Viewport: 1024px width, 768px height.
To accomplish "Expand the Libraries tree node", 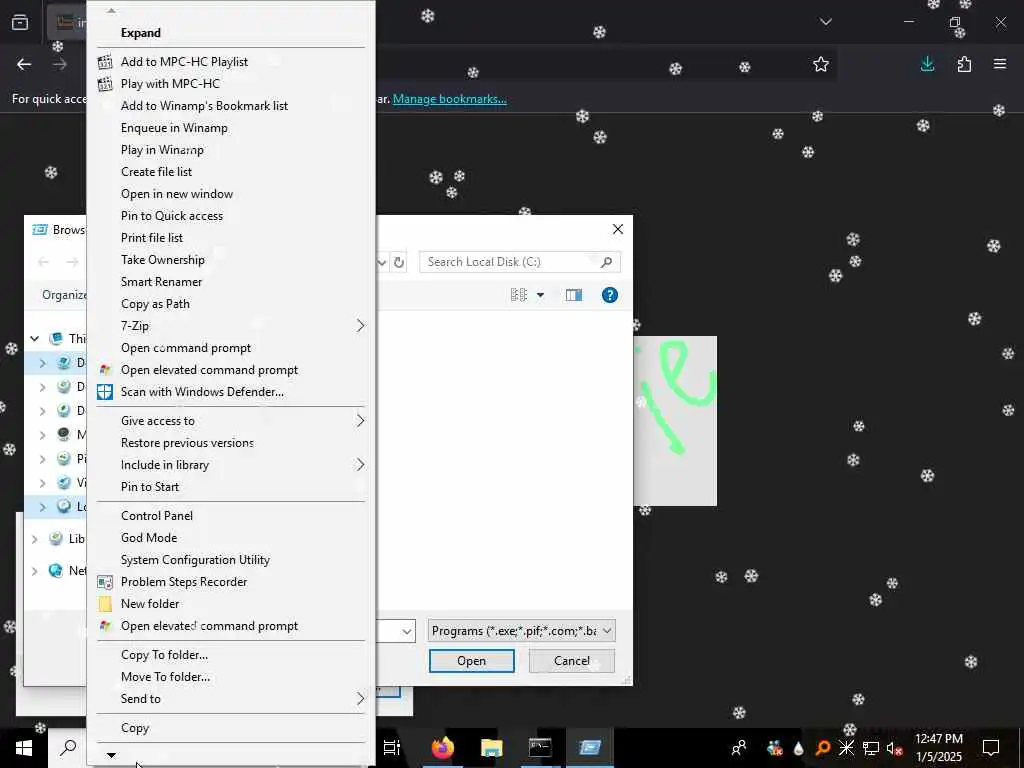I will point(35,539).
